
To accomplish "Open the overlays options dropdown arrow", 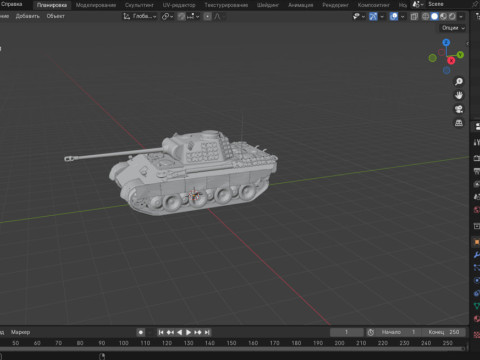I will 403,16.
